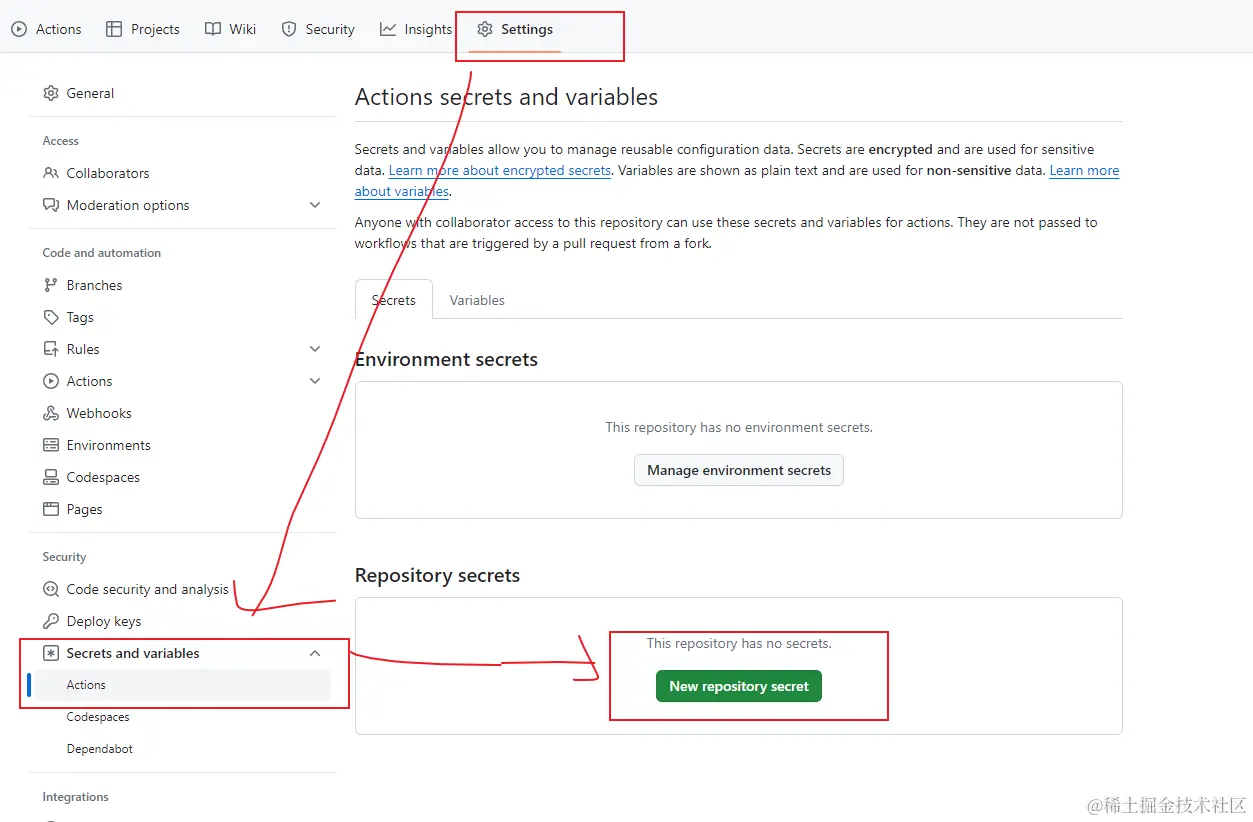Click the Codespaces icon under Code and automation
Image resolution: width=1253 pixels, height=822 pixels.
coord(51,477)
